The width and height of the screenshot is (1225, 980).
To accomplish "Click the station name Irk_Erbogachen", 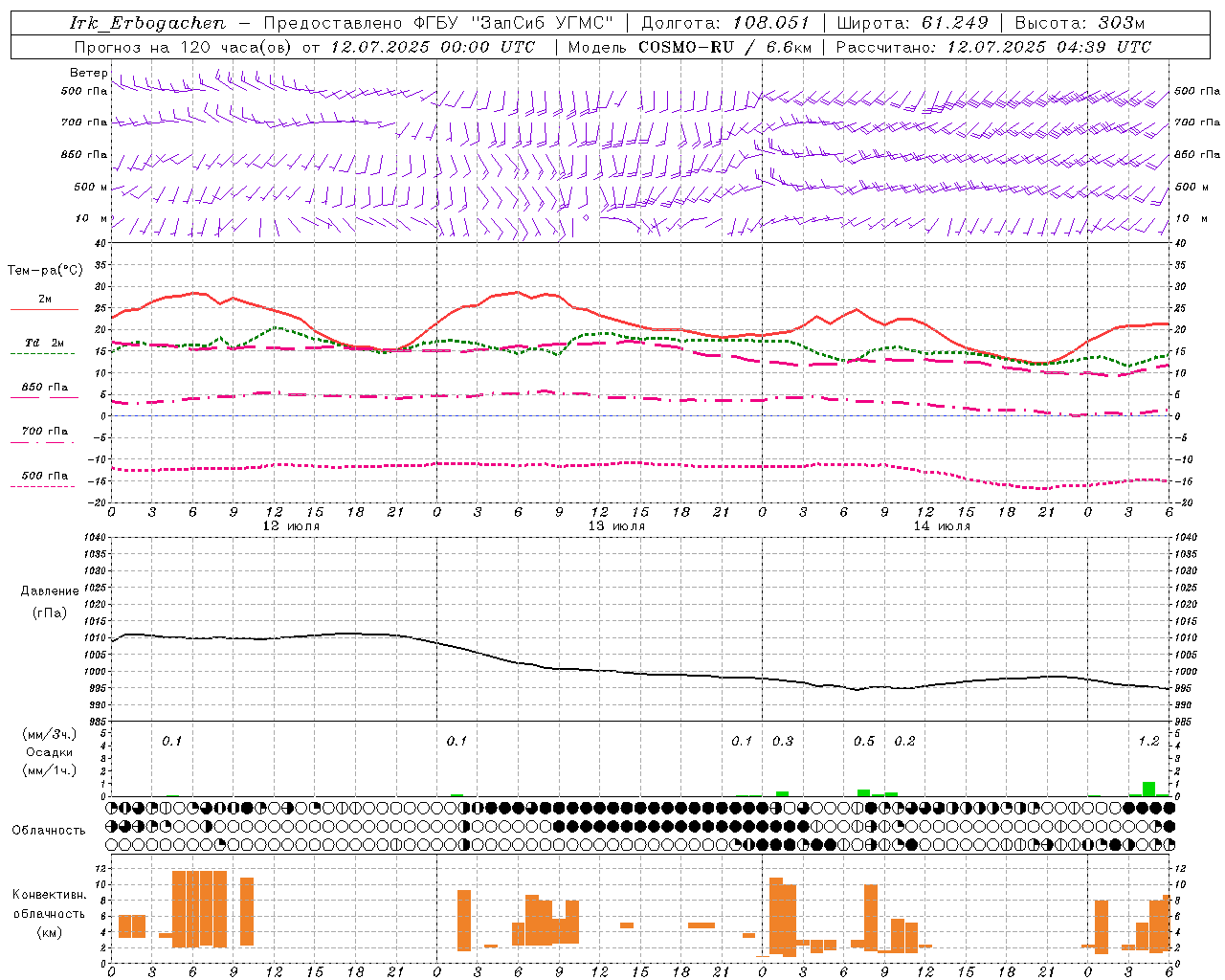I will (148, 23).
